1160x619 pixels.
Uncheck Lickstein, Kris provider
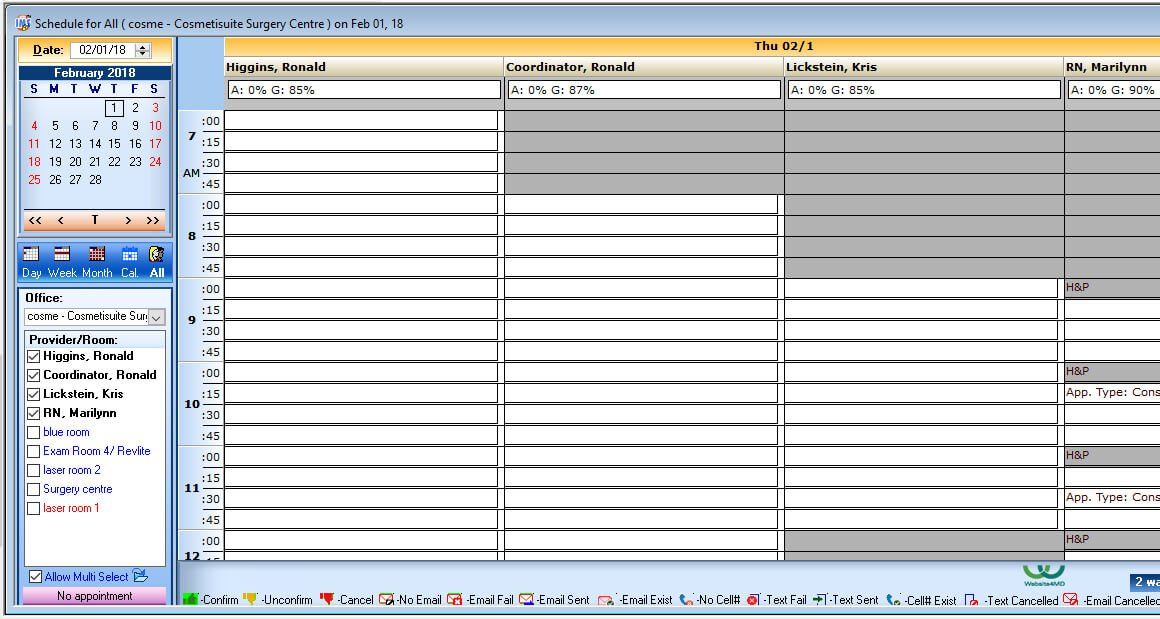(x=33, y=394)
